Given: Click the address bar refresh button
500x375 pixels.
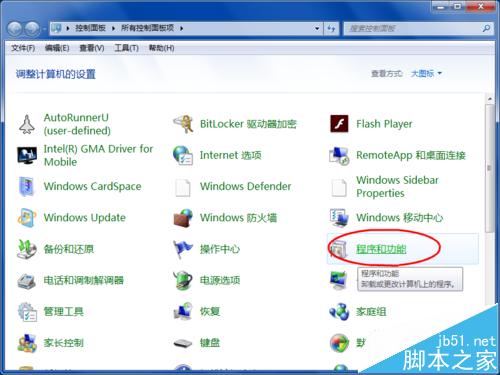Looking at the screenshot, I should tap(331, 29).
